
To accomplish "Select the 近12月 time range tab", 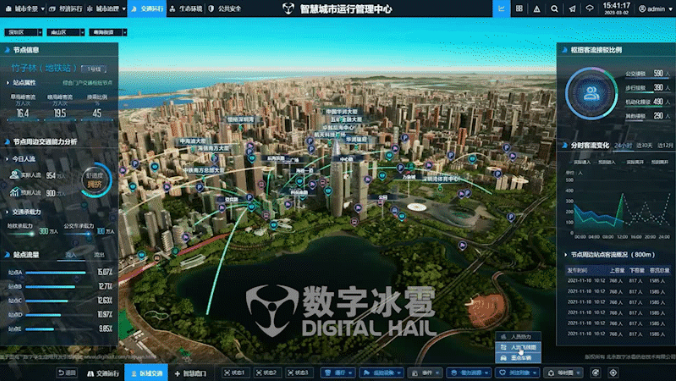I will [665, 146].
